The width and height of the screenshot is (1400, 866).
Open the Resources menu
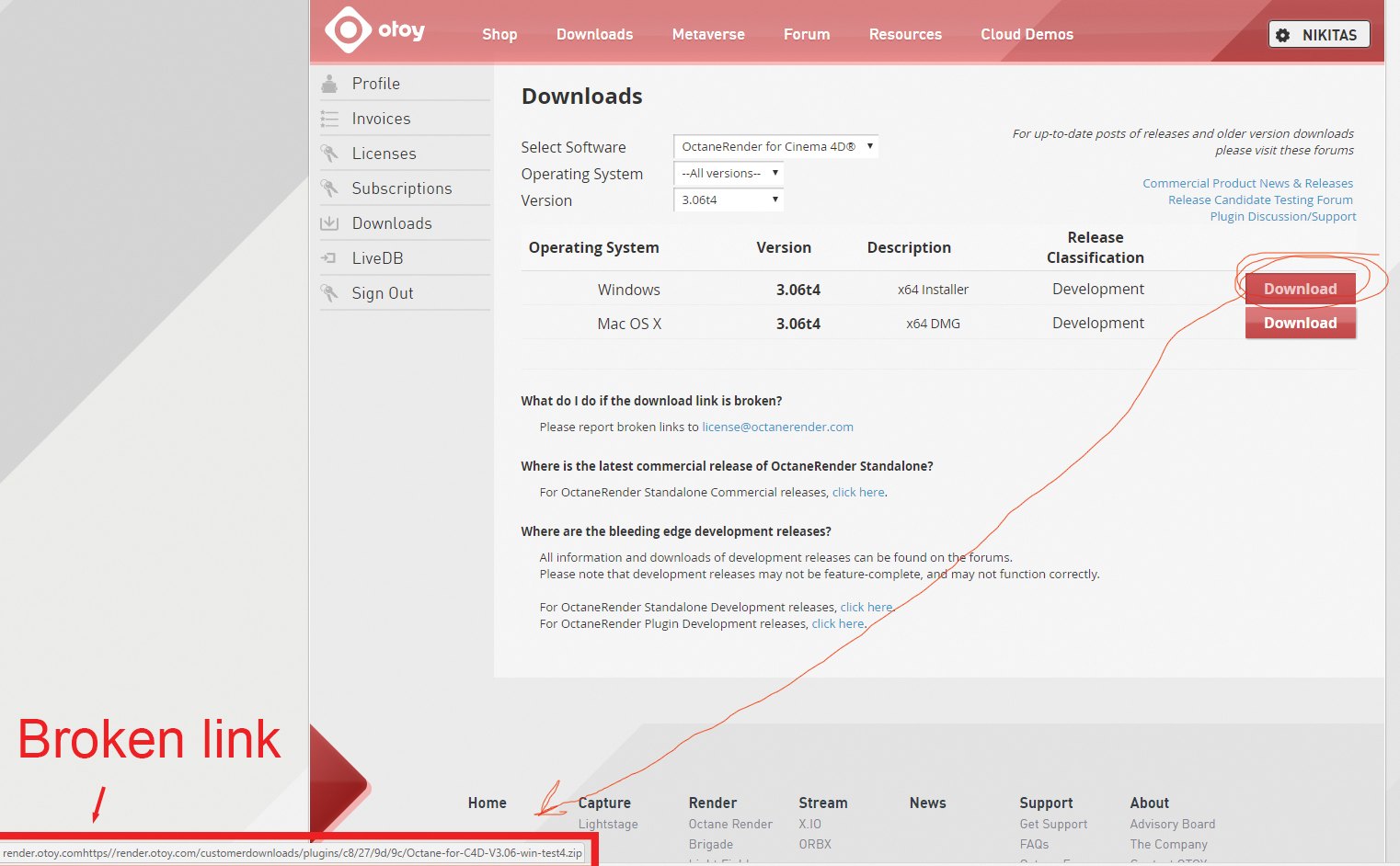(905, 35)
